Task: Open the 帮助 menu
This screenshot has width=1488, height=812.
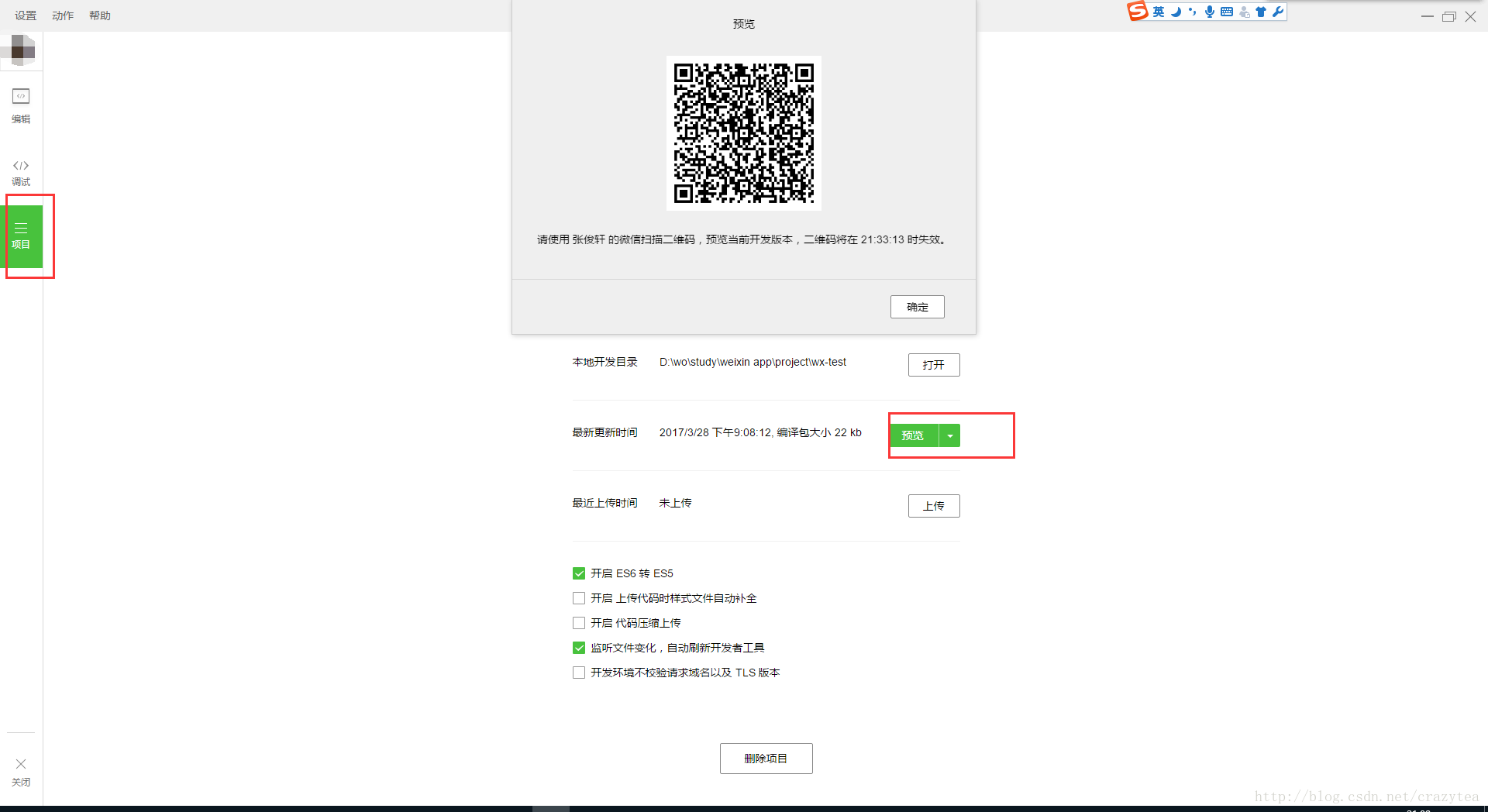Action: click(100, 15)
